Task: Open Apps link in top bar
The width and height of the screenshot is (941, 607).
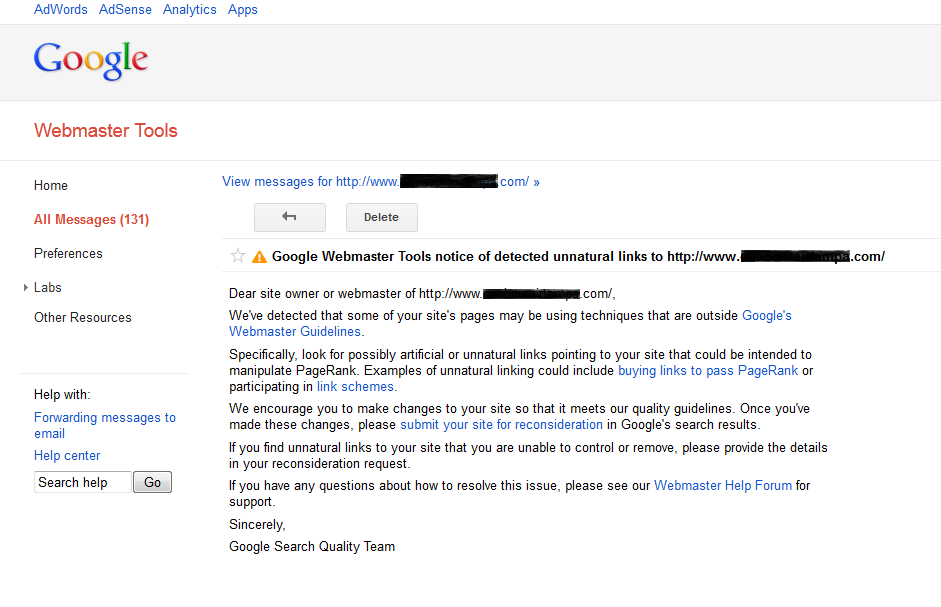Action: pos(242,10)
